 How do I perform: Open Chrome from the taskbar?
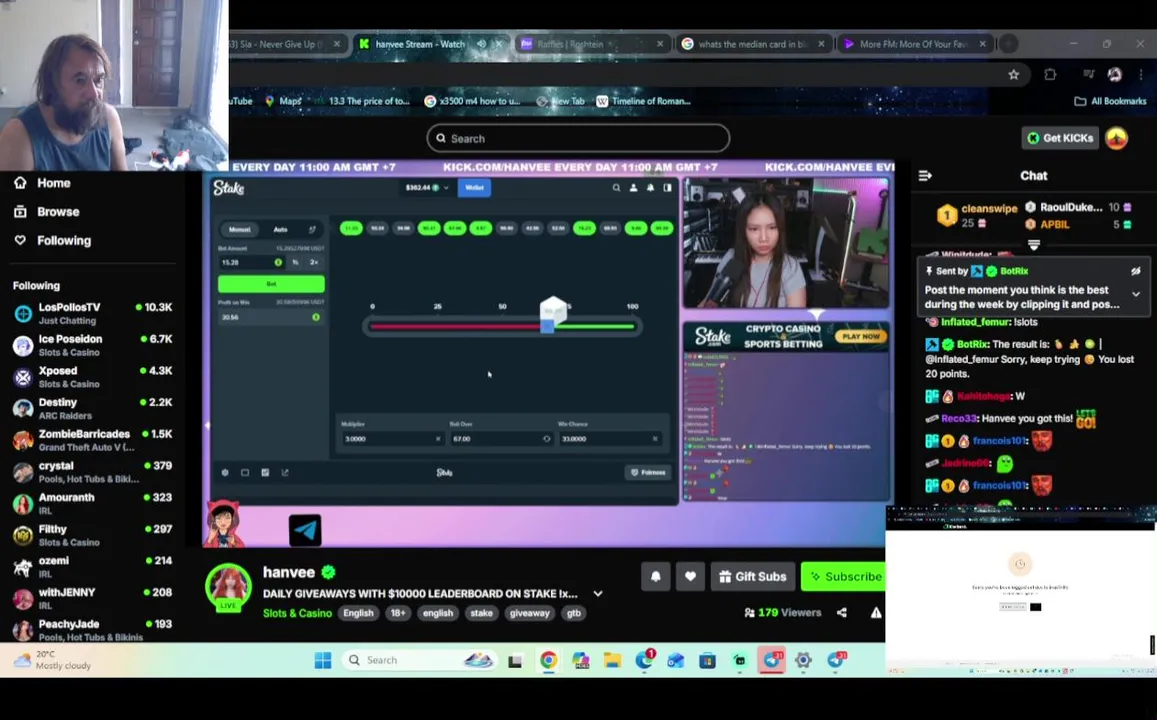tap(548, 660)
